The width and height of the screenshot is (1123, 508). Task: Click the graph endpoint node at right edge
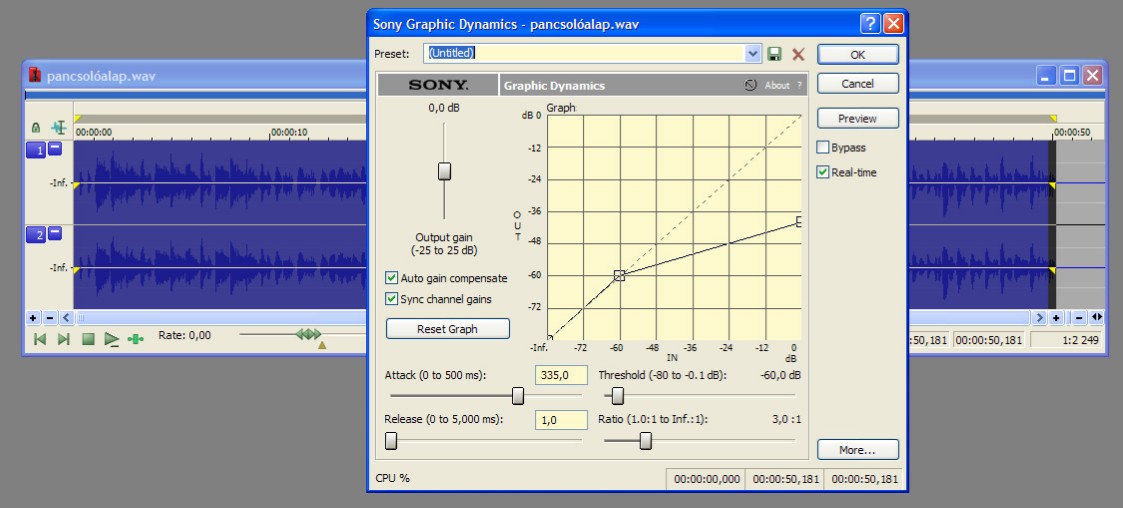click(799, 222)
